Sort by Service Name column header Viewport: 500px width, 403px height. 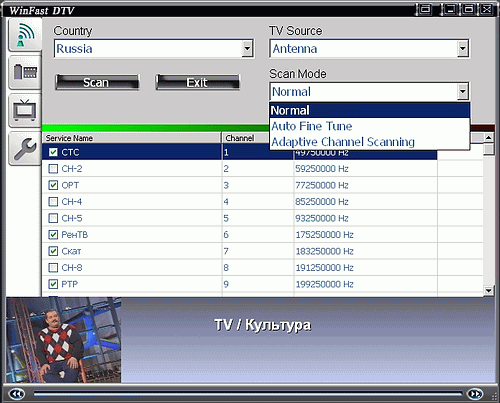coord(132,138)
